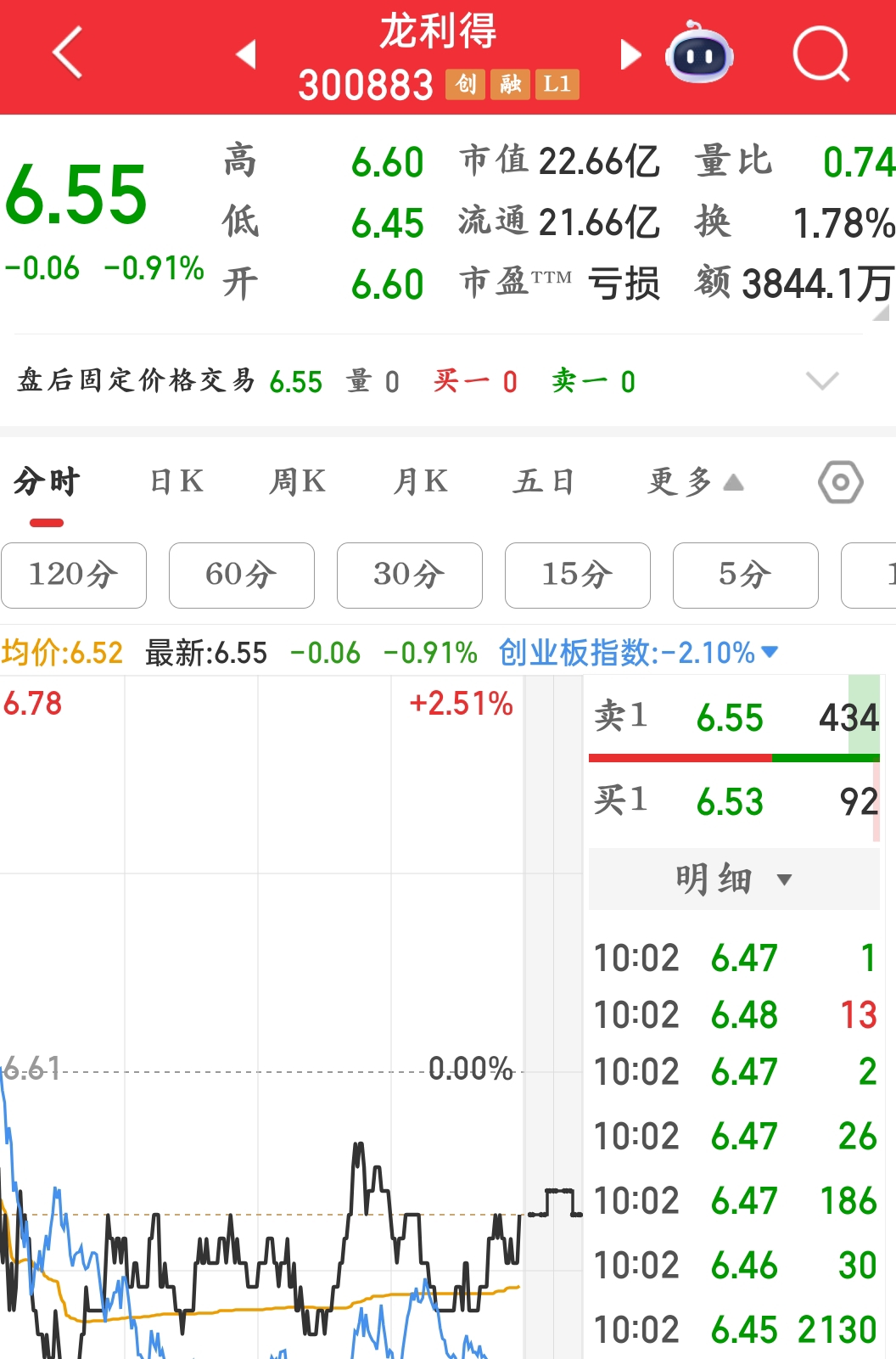Open chart settings hexagon icon
The height and width of the screenshot is (1359, 896).
click(840, 482)
